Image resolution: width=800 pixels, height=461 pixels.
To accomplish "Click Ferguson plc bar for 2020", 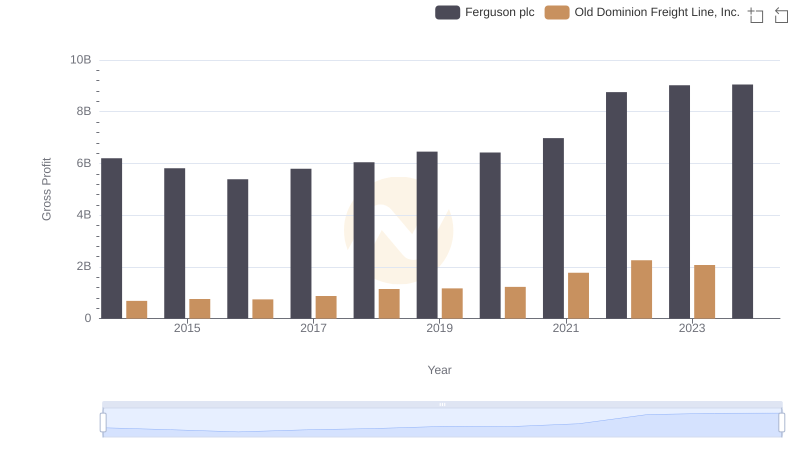I will (490, 236).
